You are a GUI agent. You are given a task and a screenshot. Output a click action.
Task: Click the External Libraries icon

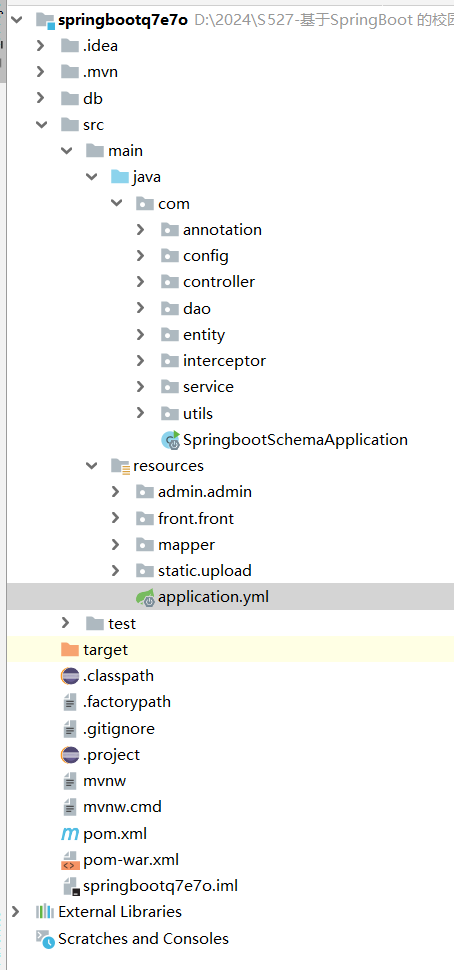[x=45, y=912]
